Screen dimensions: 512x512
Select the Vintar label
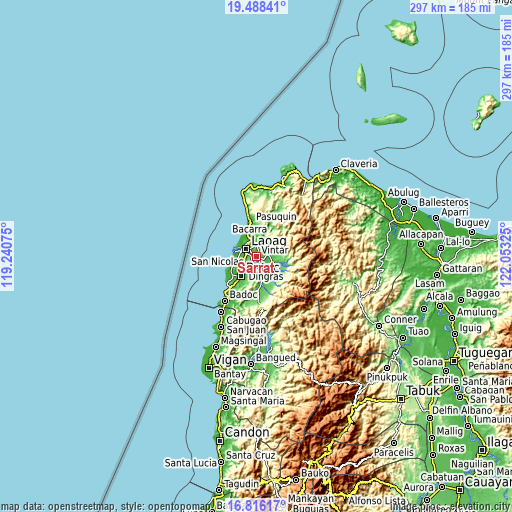pyautogui.click(x=275, y=250)
